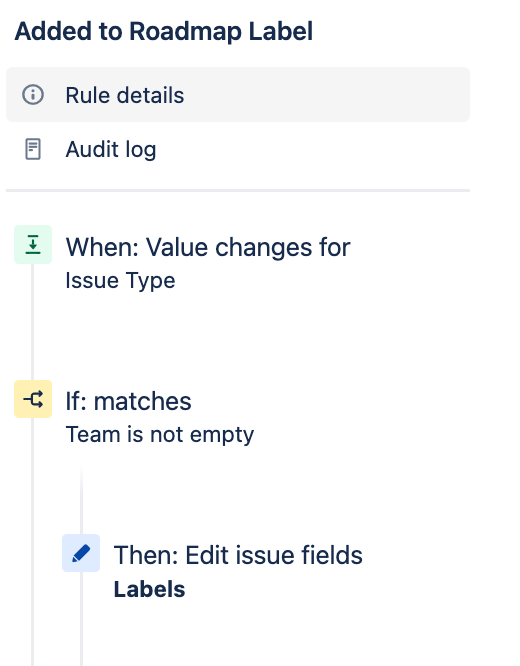Click the blue pencil action icon
520x666 pixels.
[x=81, y=553]
